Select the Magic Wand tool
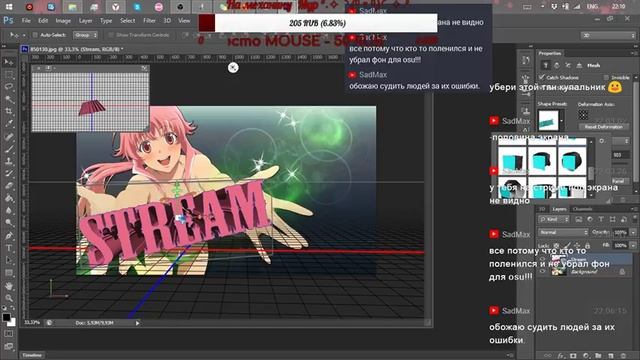Screen dimensions: 640x360 [8, 99]
